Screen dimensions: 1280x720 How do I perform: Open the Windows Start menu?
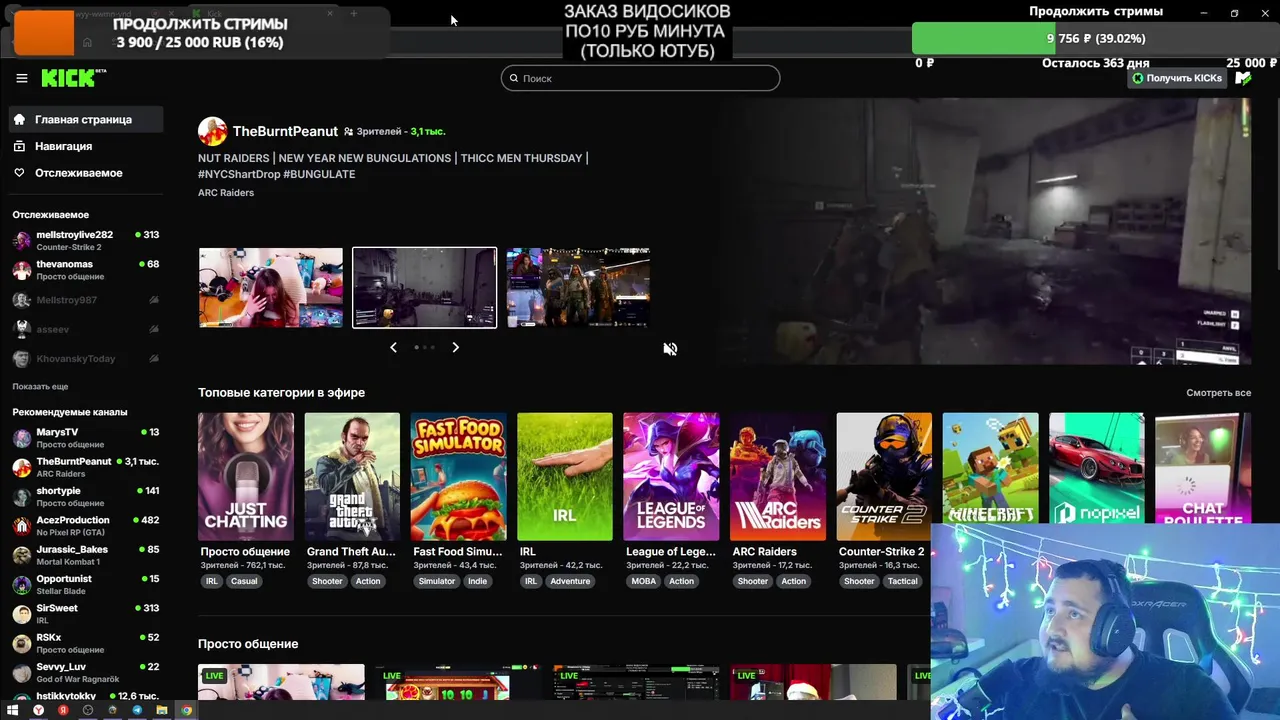(x=13, y=710)
